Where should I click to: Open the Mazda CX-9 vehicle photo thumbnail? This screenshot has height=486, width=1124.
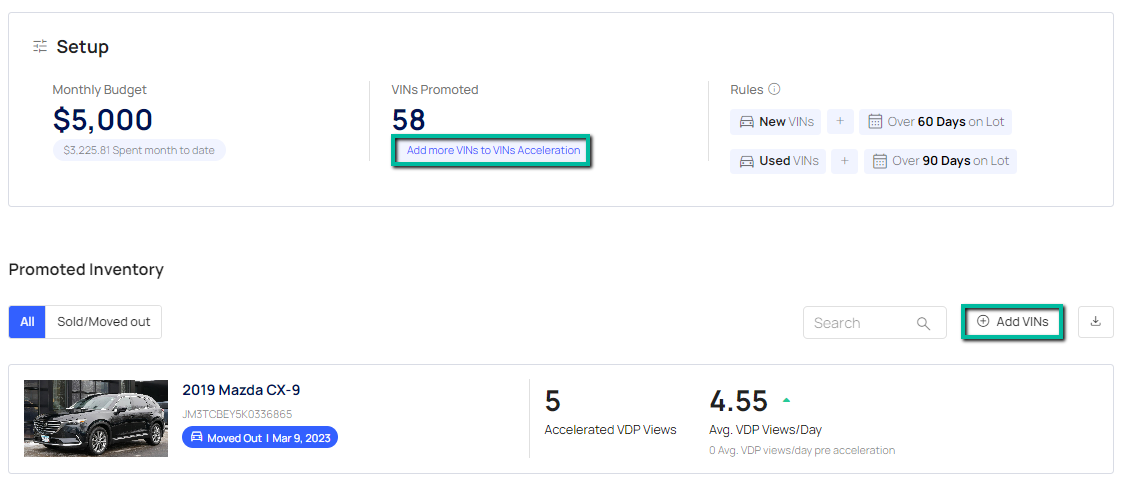96,418
